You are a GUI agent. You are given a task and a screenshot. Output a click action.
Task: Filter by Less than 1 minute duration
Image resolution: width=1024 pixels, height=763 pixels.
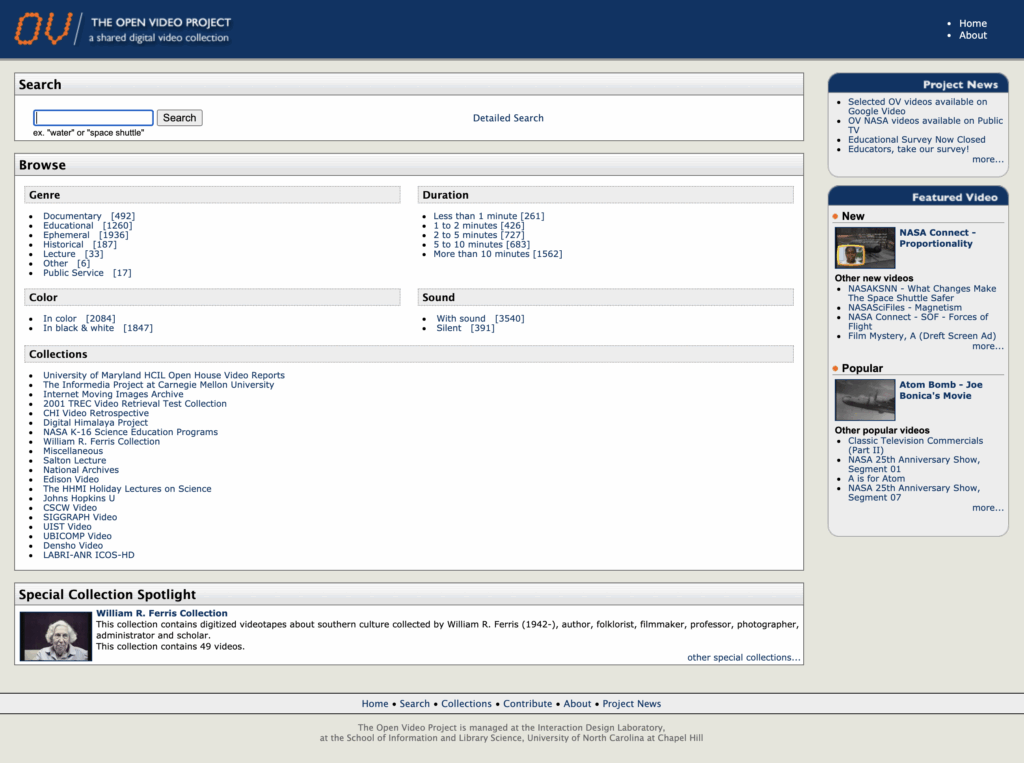click(x=475, y=216)
